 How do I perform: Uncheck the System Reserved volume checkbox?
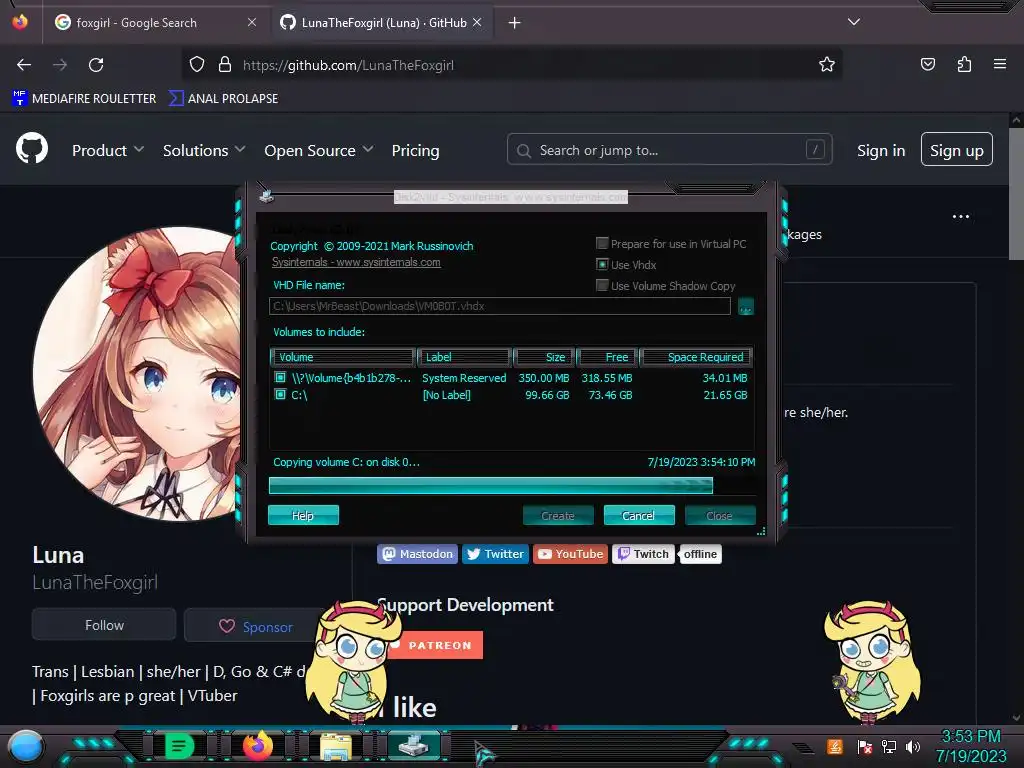point(280,377)
